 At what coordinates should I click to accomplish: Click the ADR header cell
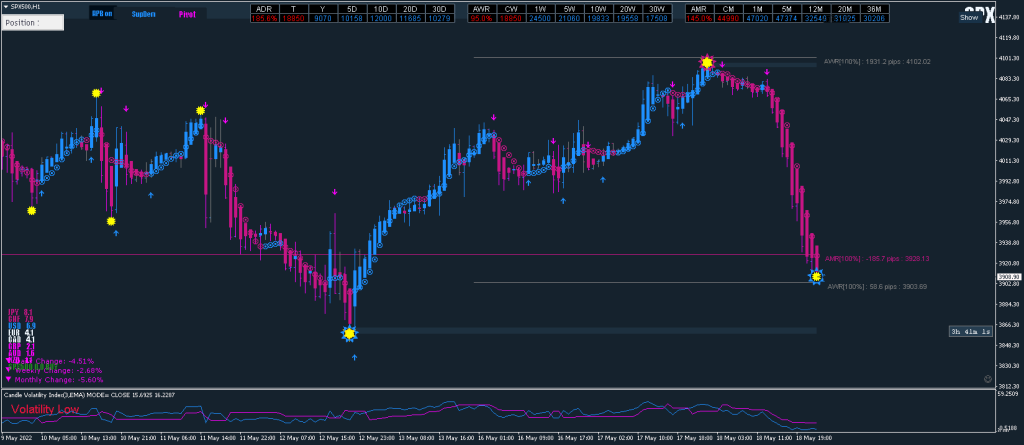point(264,9)
